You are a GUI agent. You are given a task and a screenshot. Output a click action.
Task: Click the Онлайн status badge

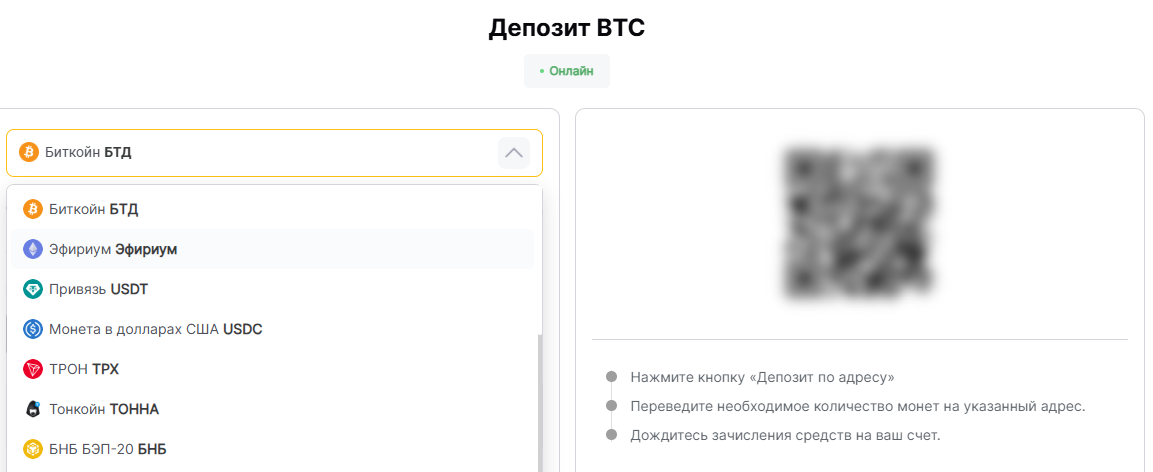567,71
